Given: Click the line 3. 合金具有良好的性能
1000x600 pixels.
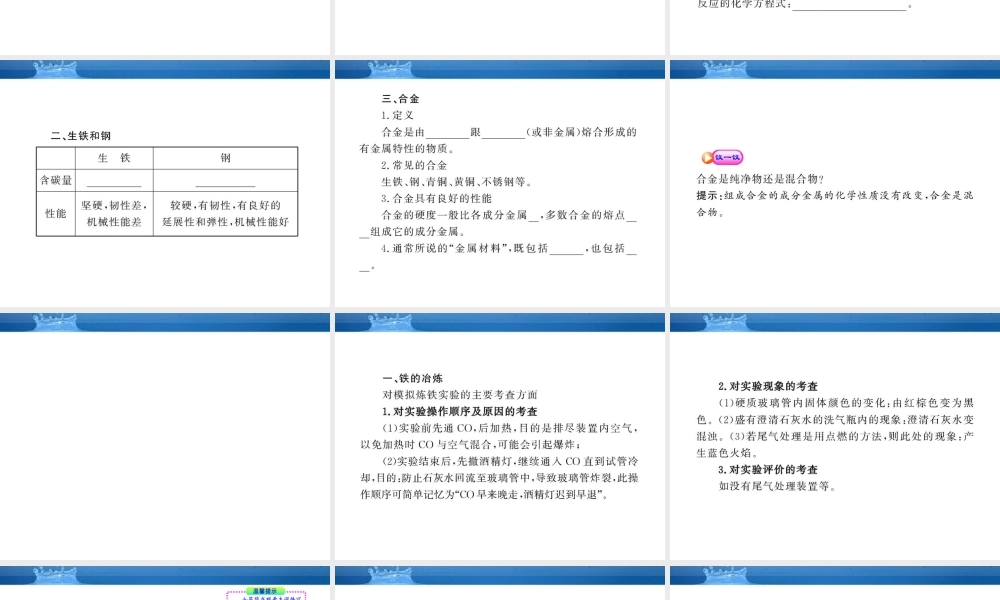Looking at the screenshot, I should [436, 198].
